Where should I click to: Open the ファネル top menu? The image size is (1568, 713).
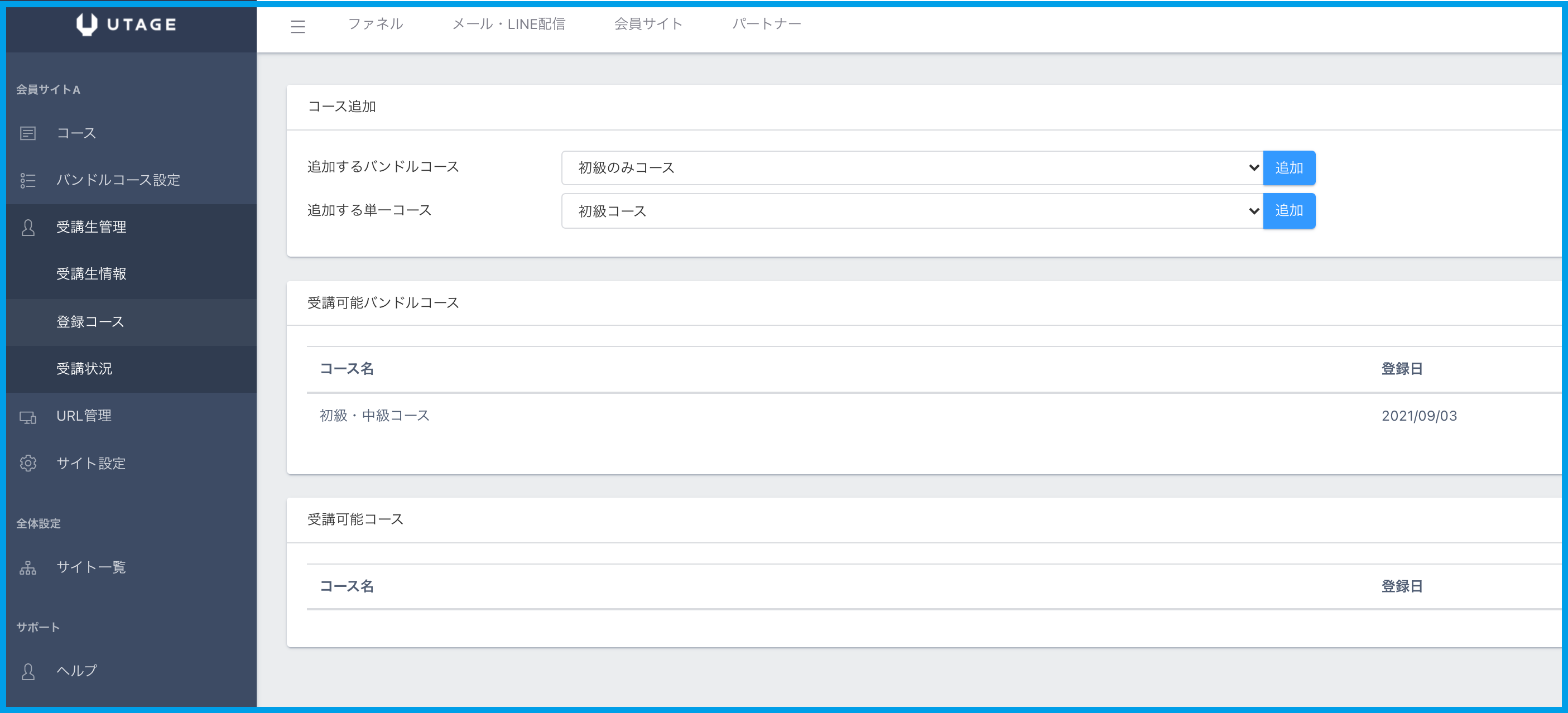point(375,24)
